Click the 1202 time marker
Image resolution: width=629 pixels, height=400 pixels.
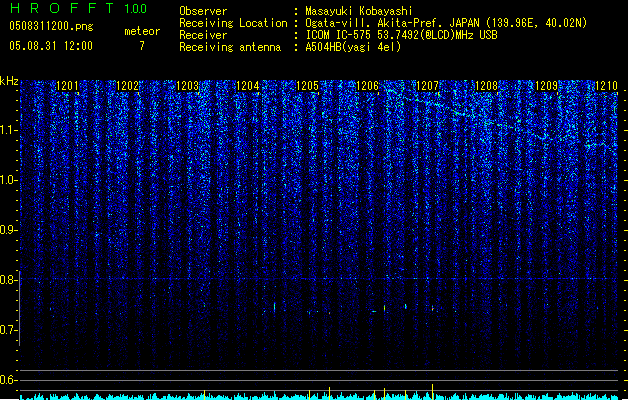click(x=127, y=86)
